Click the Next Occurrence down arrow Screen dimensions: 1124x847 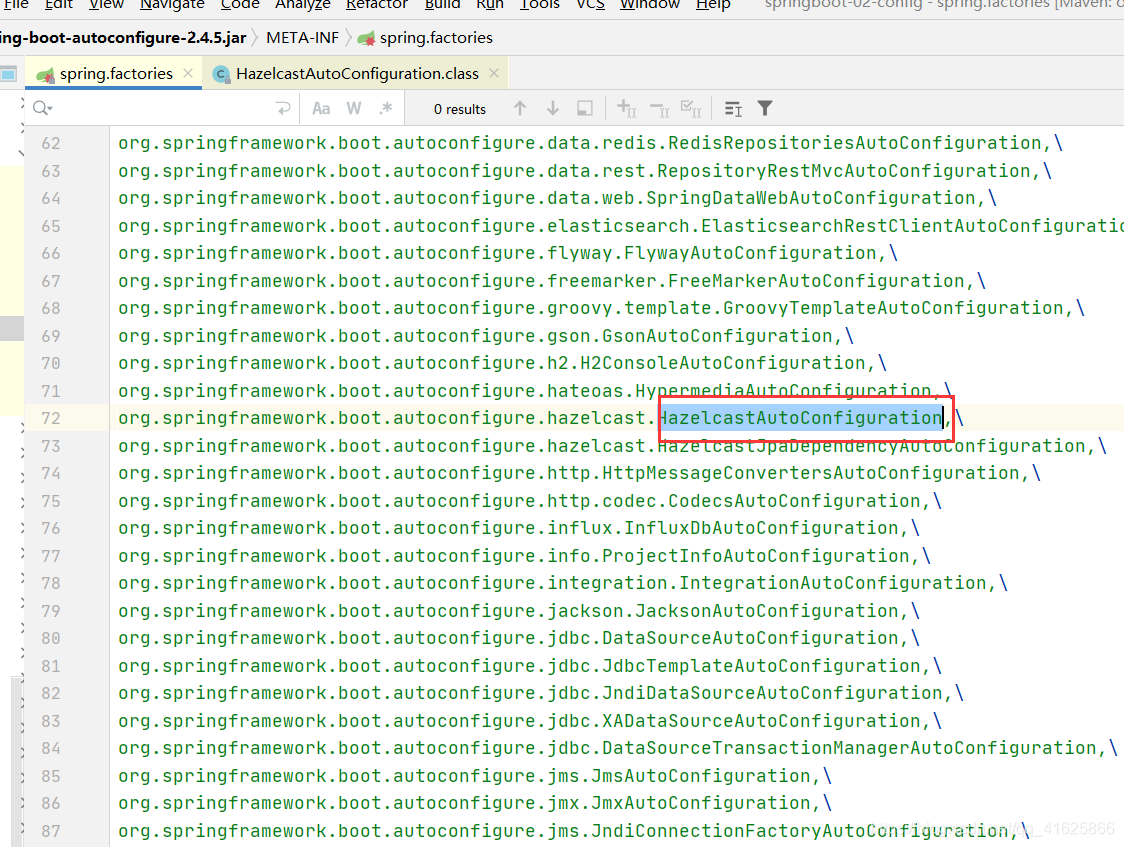pos(553,108)
